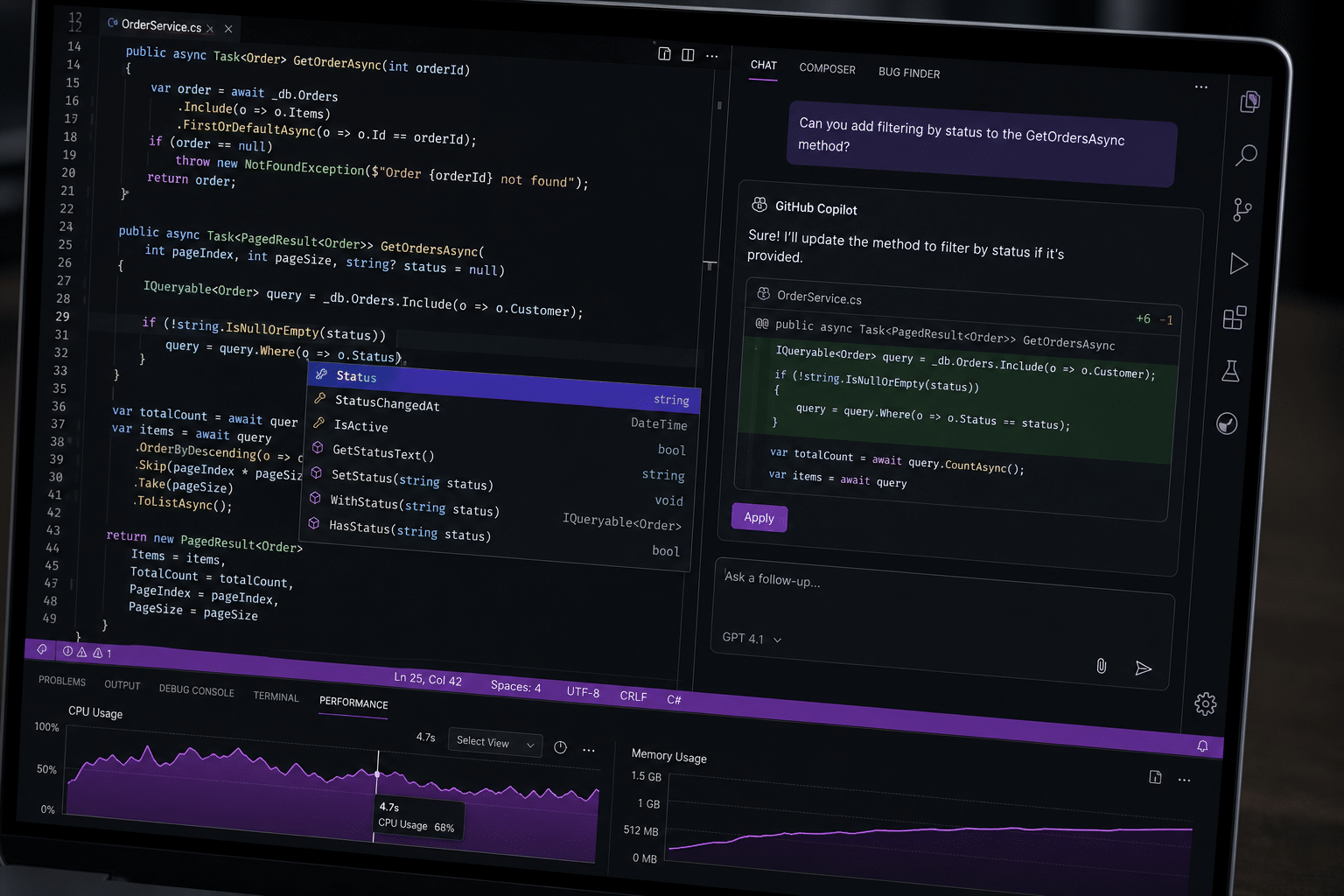
Task: Click the export icon in Memory Usage panel
Action: 1155,777
